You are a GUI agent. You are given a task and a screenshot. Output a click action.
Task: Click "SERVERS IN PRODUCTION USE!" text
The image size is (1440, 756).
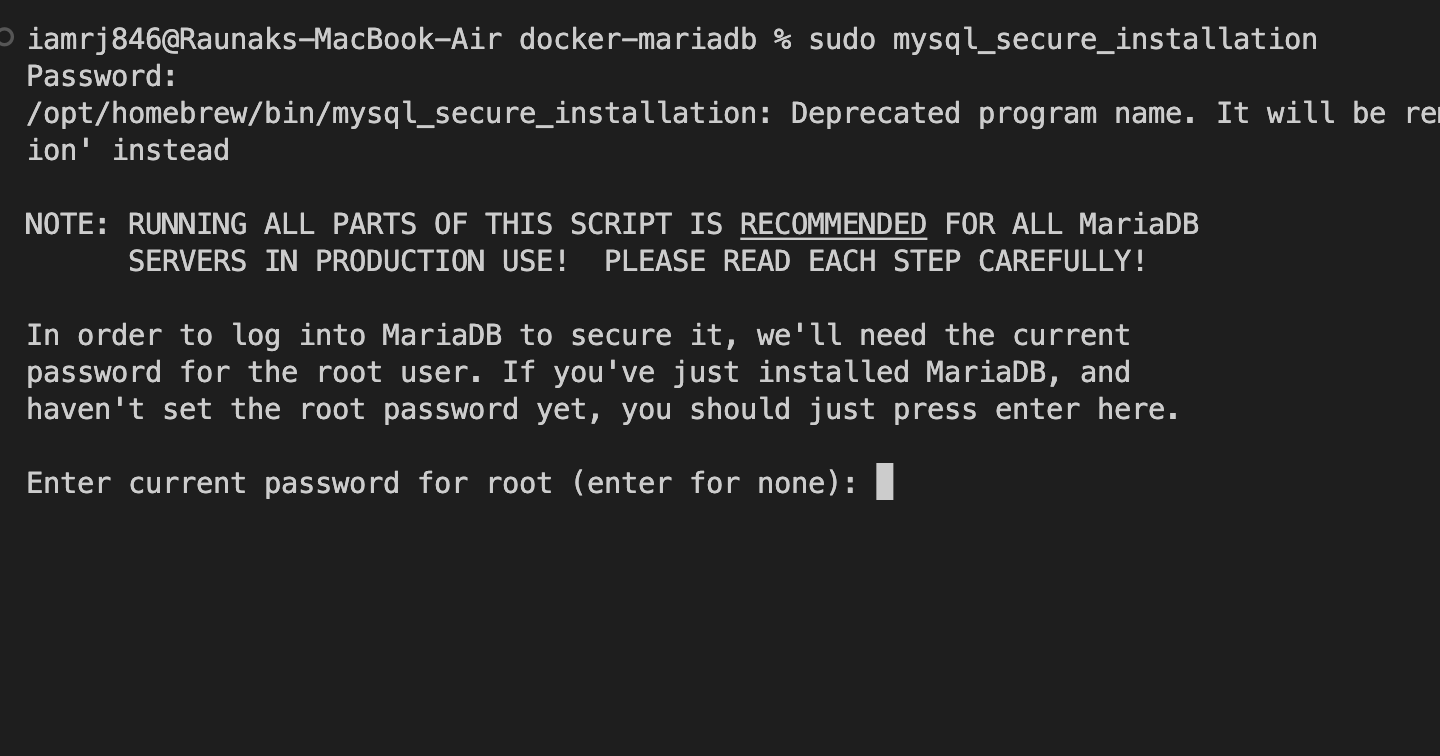point(348,261)
